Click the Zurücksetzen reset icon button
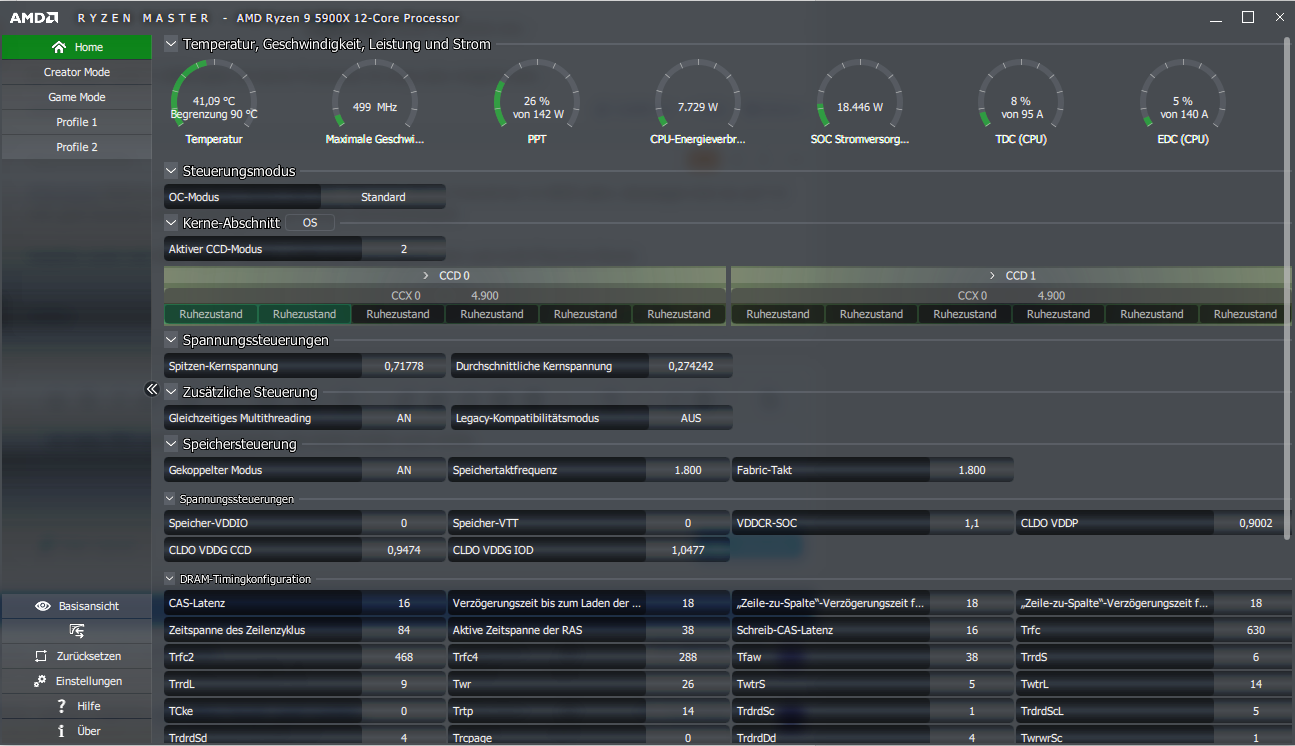 76,656
